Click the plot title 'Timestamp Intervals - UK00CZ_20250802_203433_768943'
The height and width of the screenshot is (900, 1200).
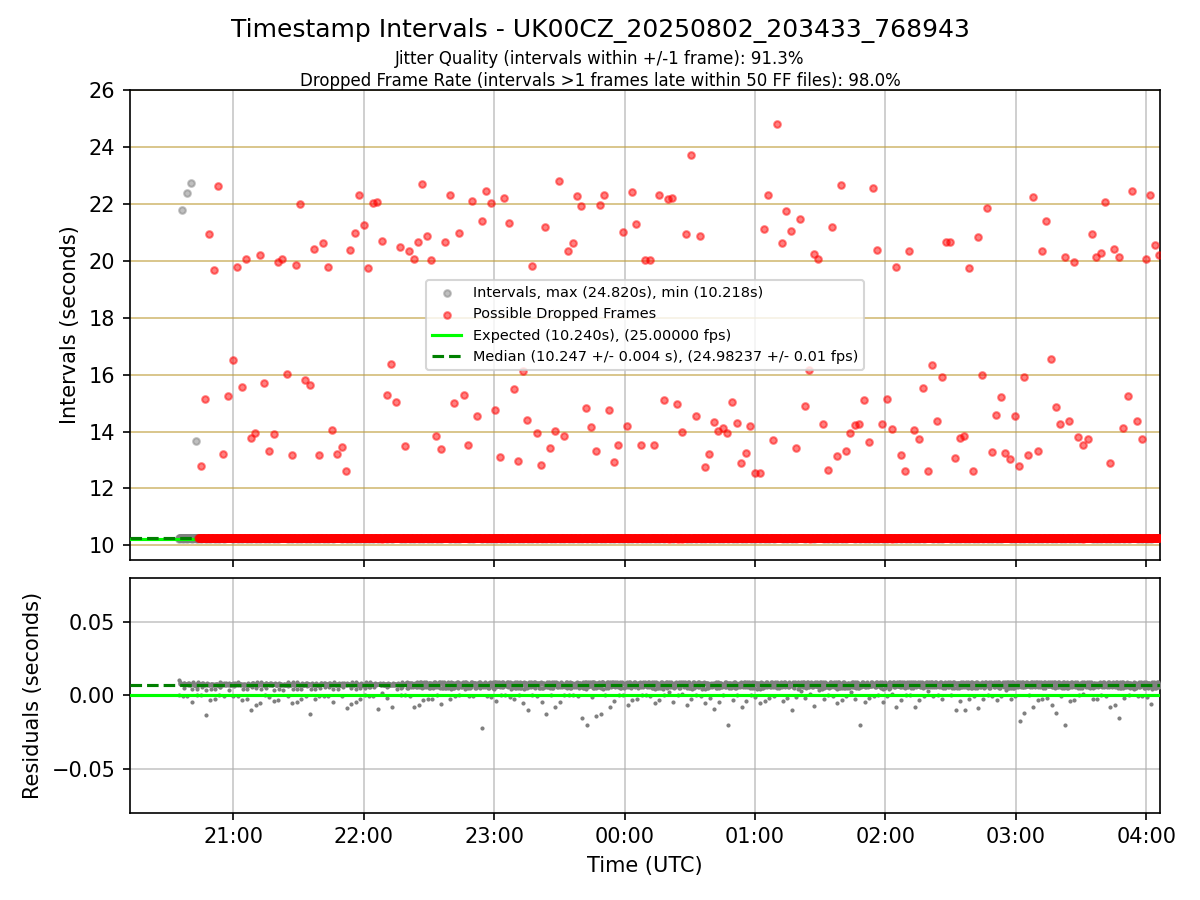click(x=600, y=29)
